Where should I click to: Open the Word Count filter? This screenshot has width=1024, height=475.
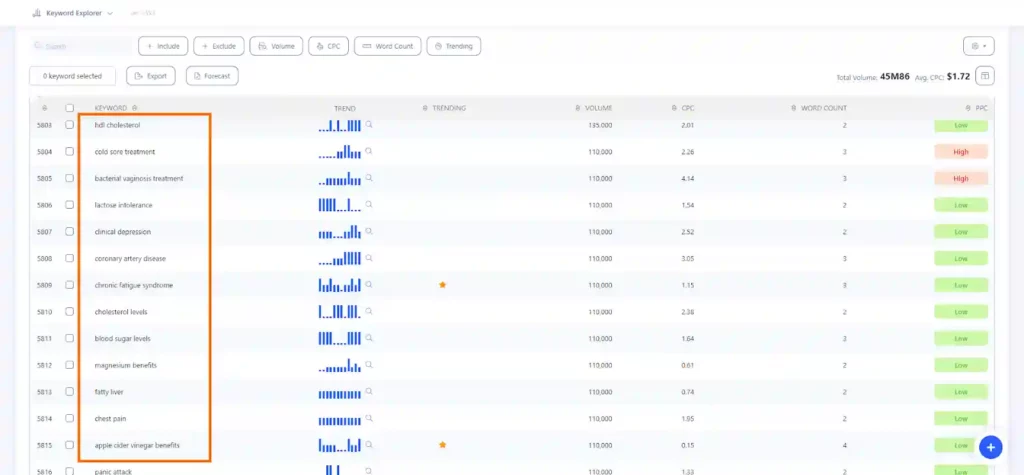tap(388, 46)
